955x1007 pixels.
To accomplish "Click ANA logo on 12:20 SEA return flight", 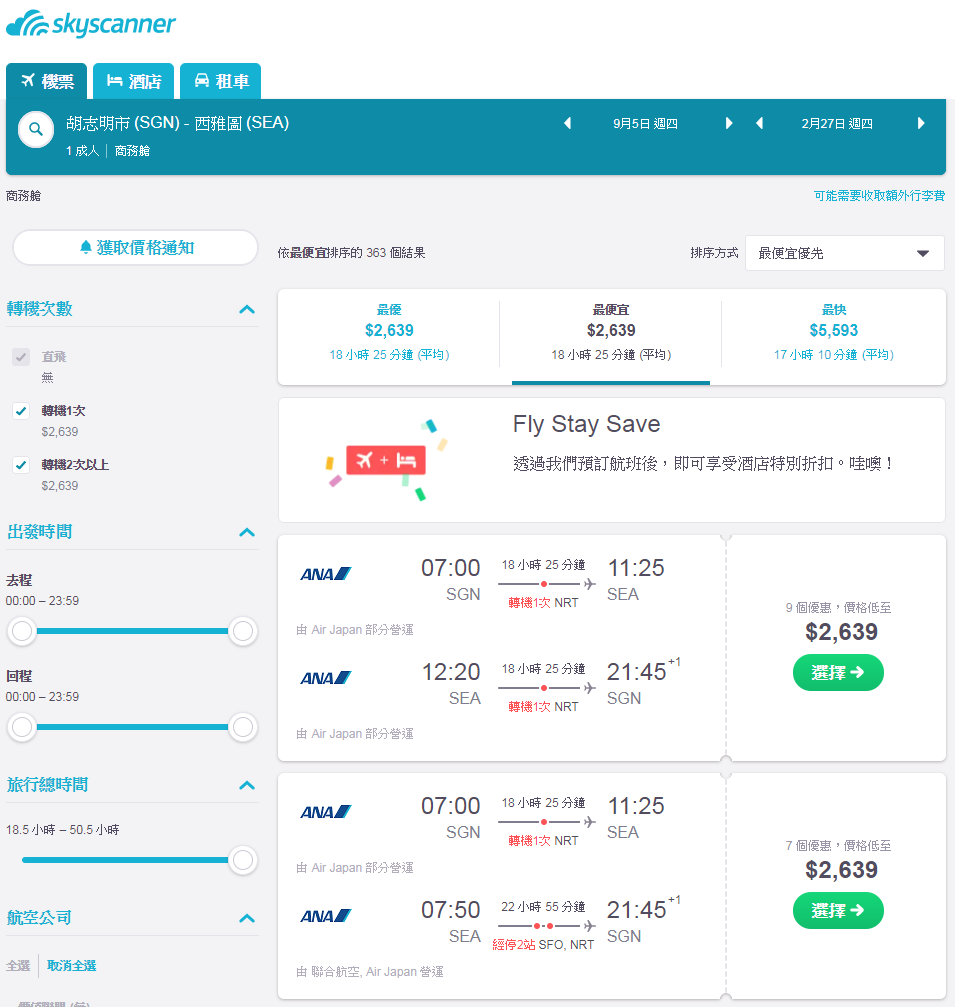I will pyautogui.click(x=326, y=678).
